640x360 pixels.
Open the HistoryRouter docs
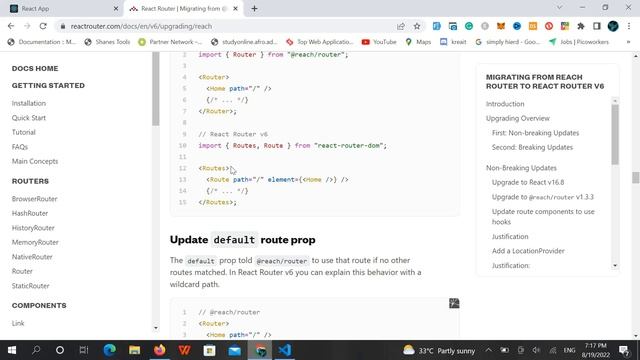(33, 228)
